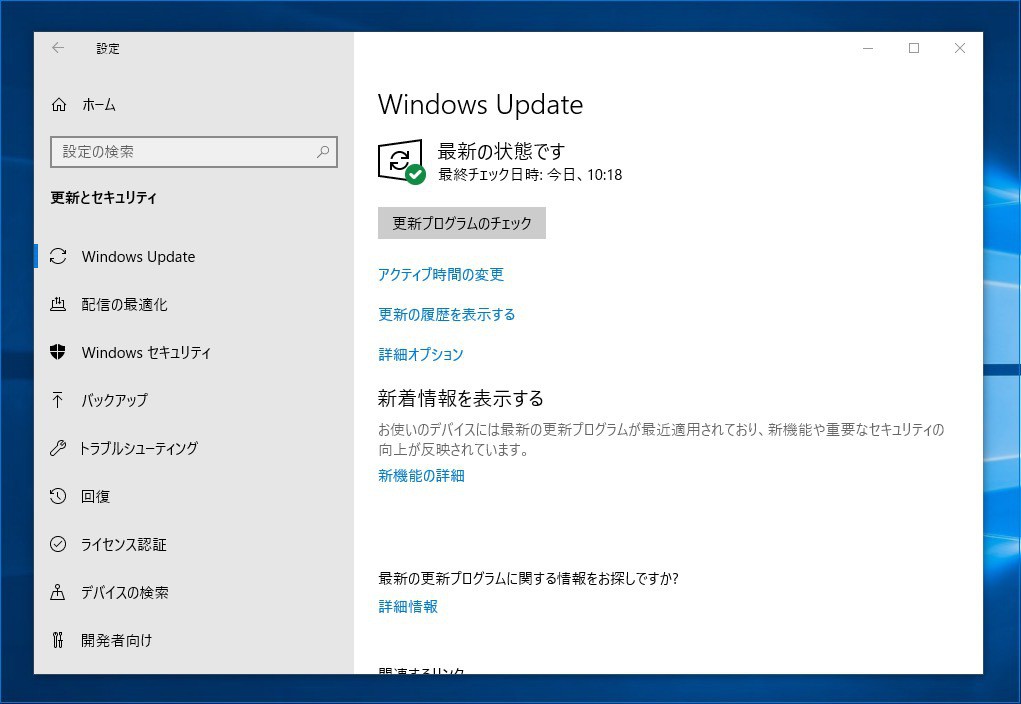Click 詳細情報 link
The image size is (1021, 704).
(408, 607)
